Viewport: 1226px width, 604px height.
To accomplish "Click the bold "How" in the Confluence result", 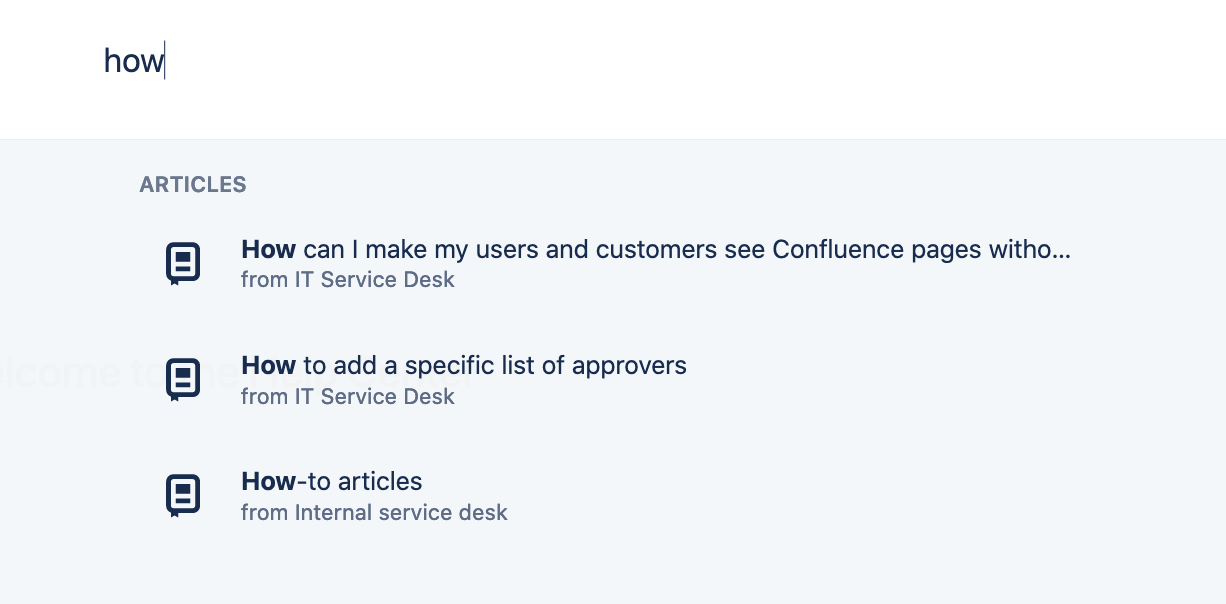I will (x=268, y=249).
